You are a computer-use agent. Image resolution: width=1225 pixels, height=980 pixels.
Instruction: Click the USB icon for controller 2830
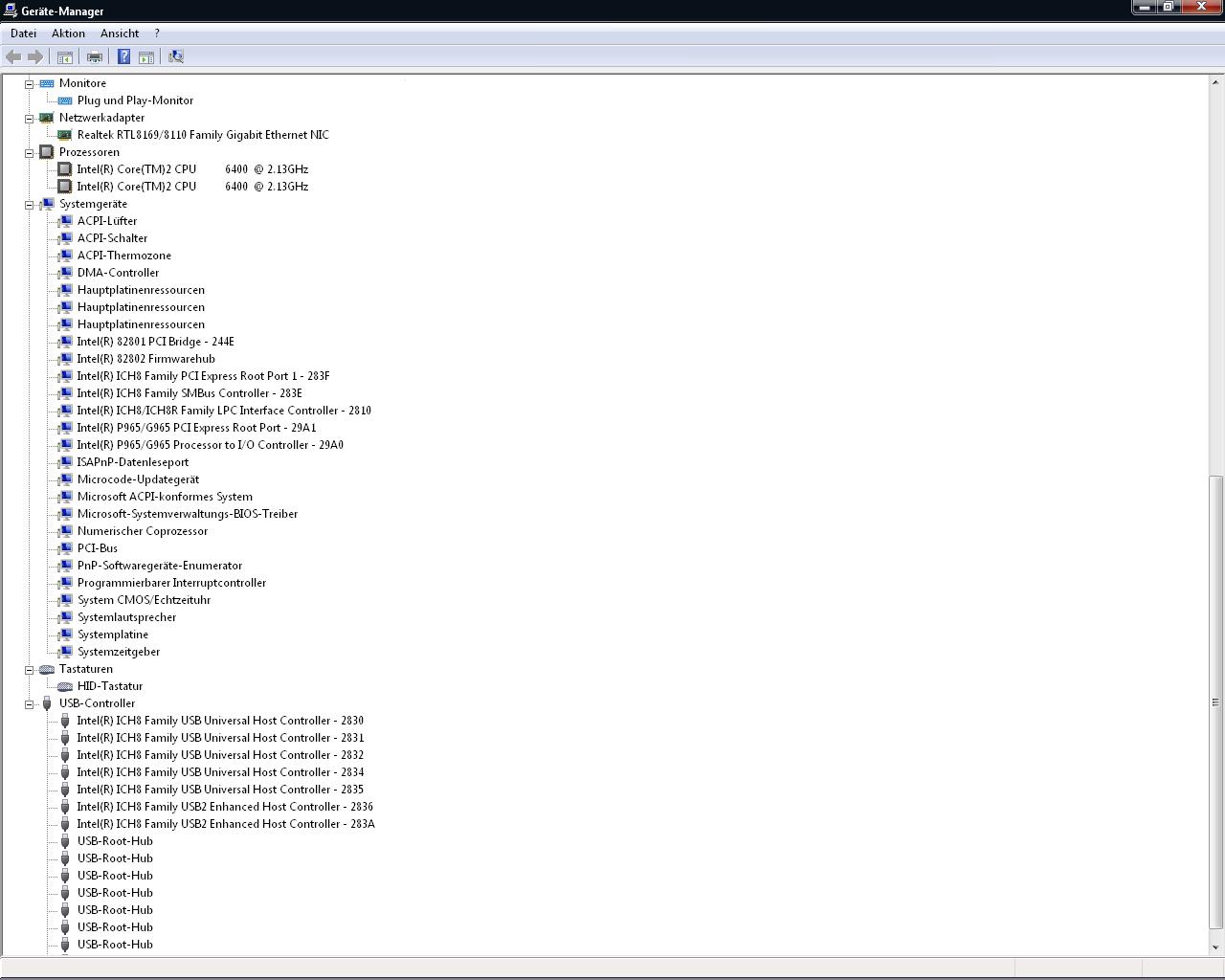click(x=65, y=721)
